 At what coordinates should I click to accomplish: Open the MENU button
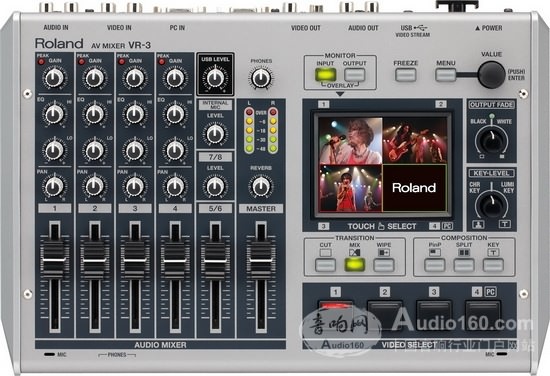pos(445,75)
